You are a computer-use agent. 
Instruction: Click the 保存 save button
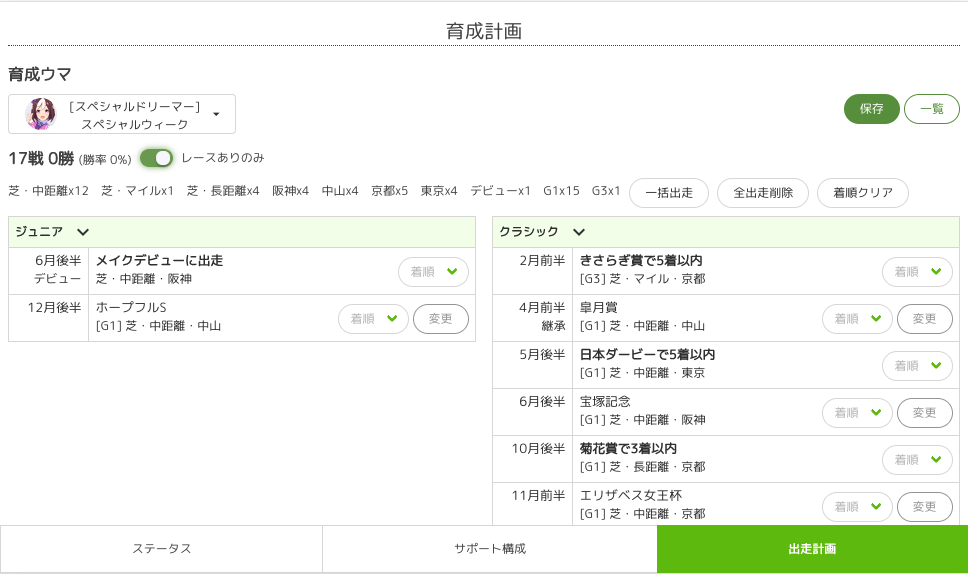[x=871, y=109]
